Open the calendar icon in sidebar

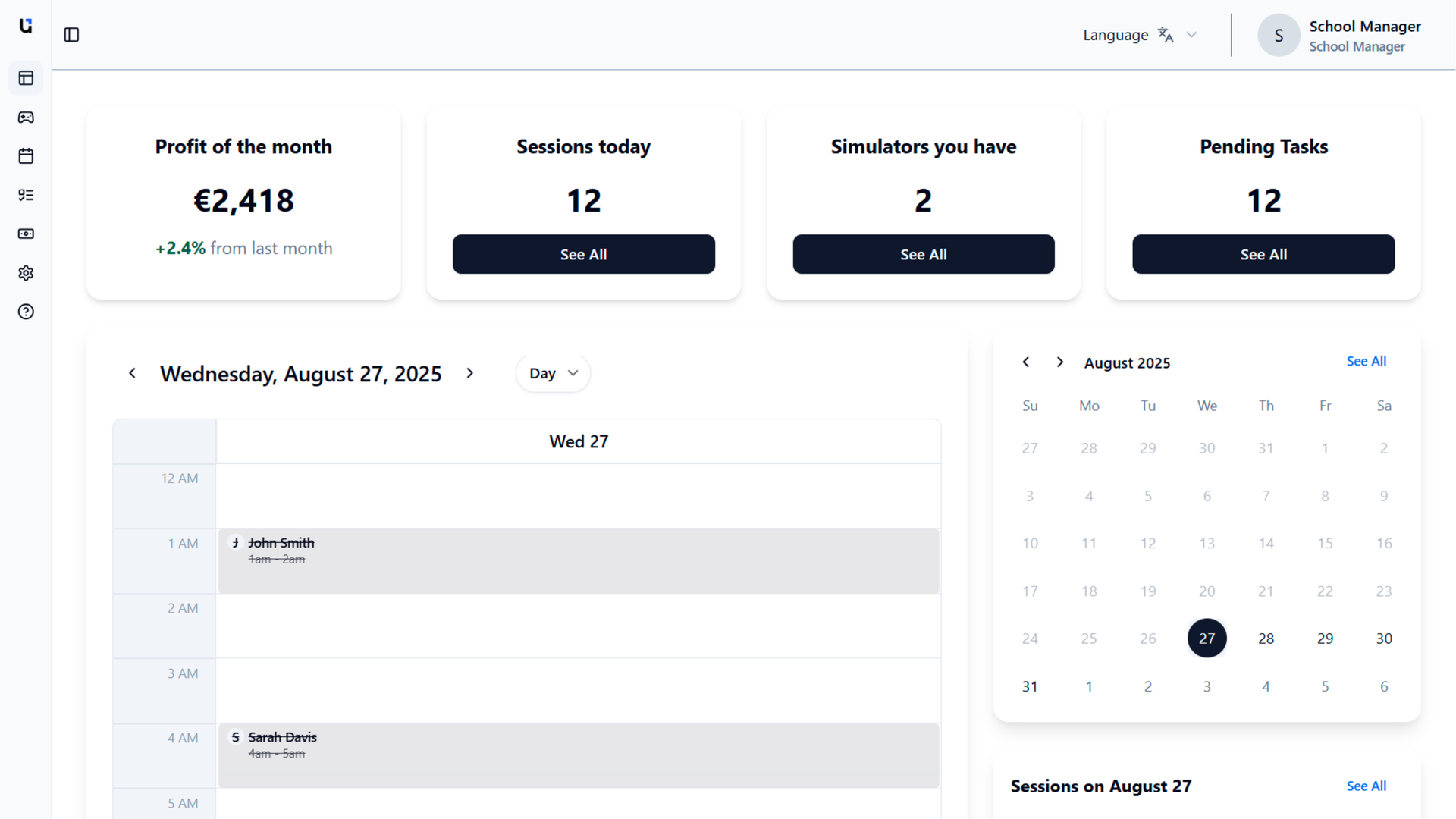coord(26,156)
